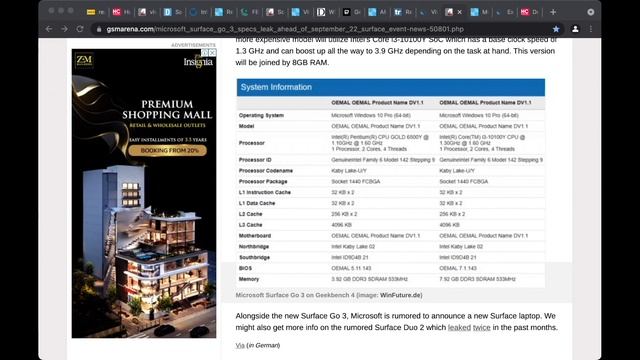Screen dimensions: 640x360
Task: Toggle the blue bookmark star
Action: (556, 29)
